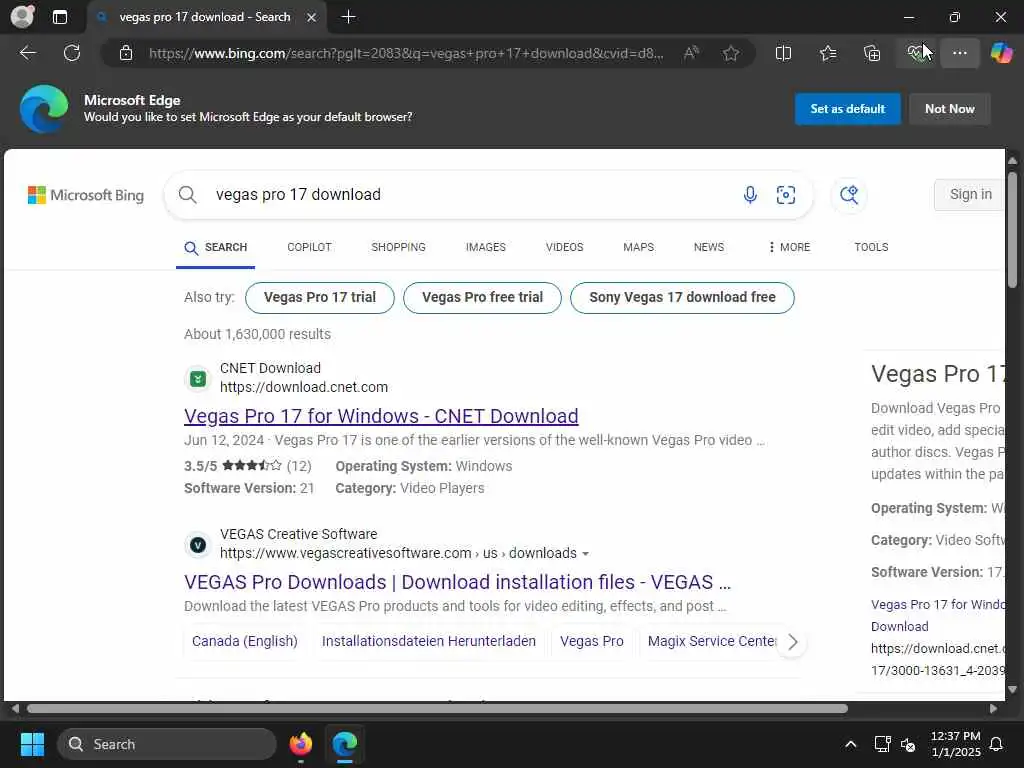Screen dimensions: 1024x768
Task: Expand dropdown arrow next to vegascreativesoftware URL
Action: tap(585, 554)
